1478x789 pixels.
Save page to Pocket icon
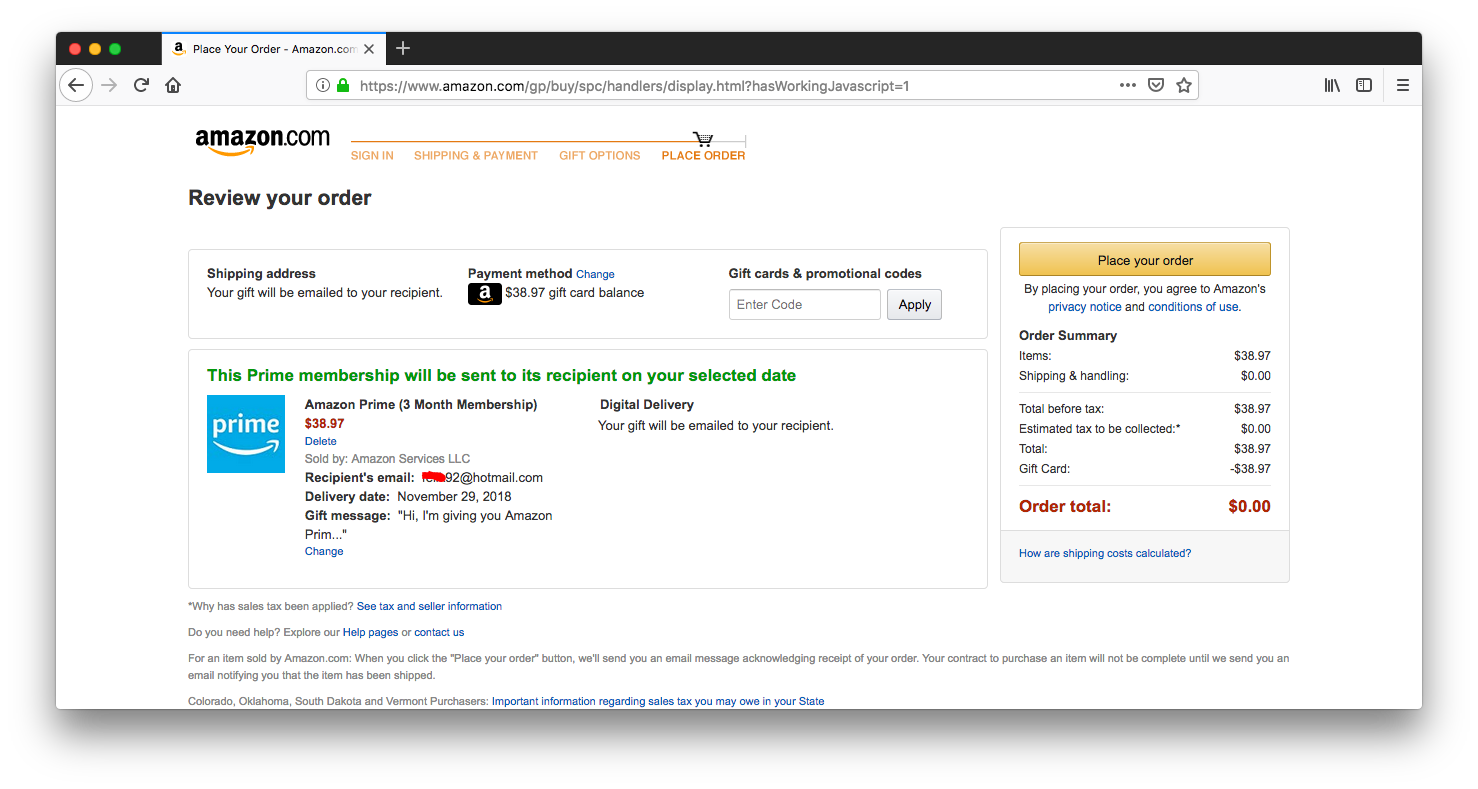[1156, 85]
